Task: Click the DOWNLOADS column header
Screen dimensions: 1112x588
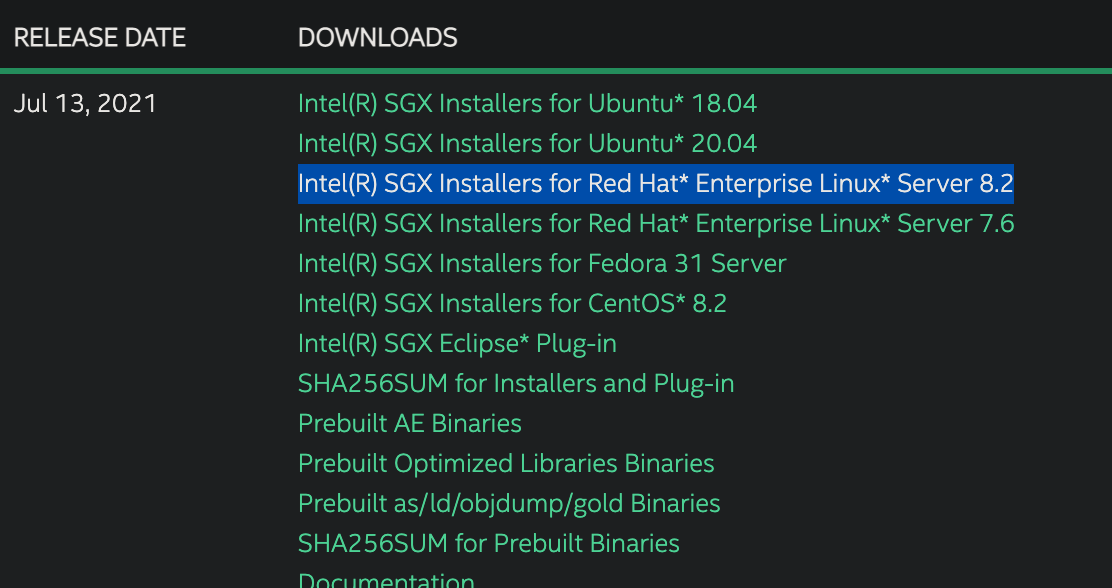Action: coord(377,37)
